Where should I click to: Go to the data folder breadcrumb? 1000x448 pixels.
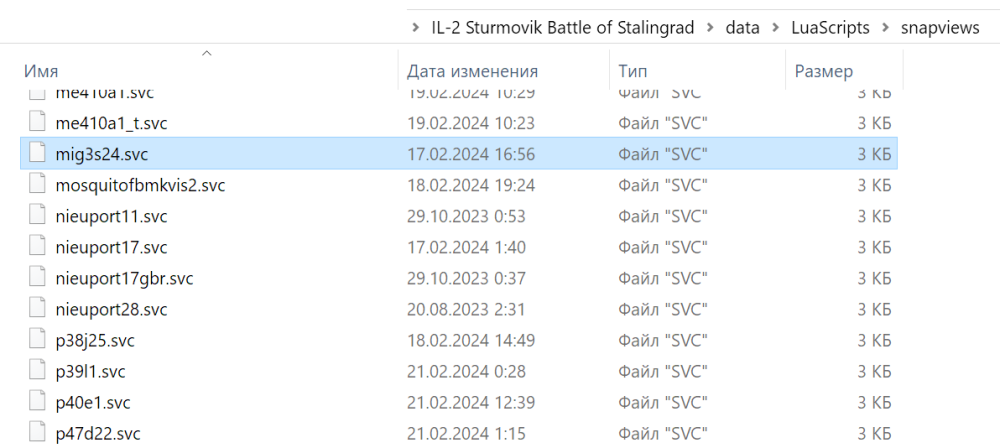(743, 28)
